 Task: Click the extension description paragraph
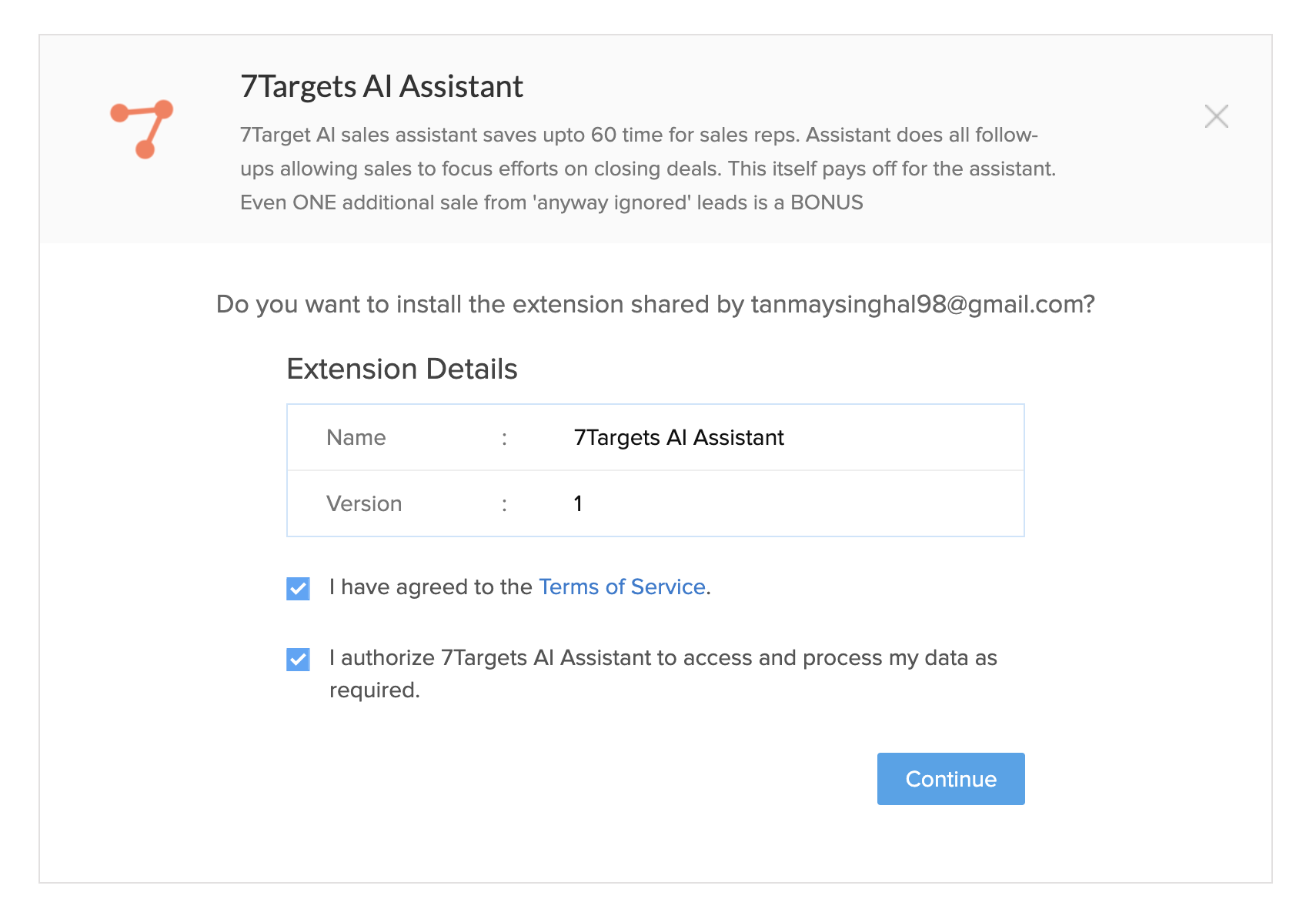pyautogui.click(x=648, y=169)
